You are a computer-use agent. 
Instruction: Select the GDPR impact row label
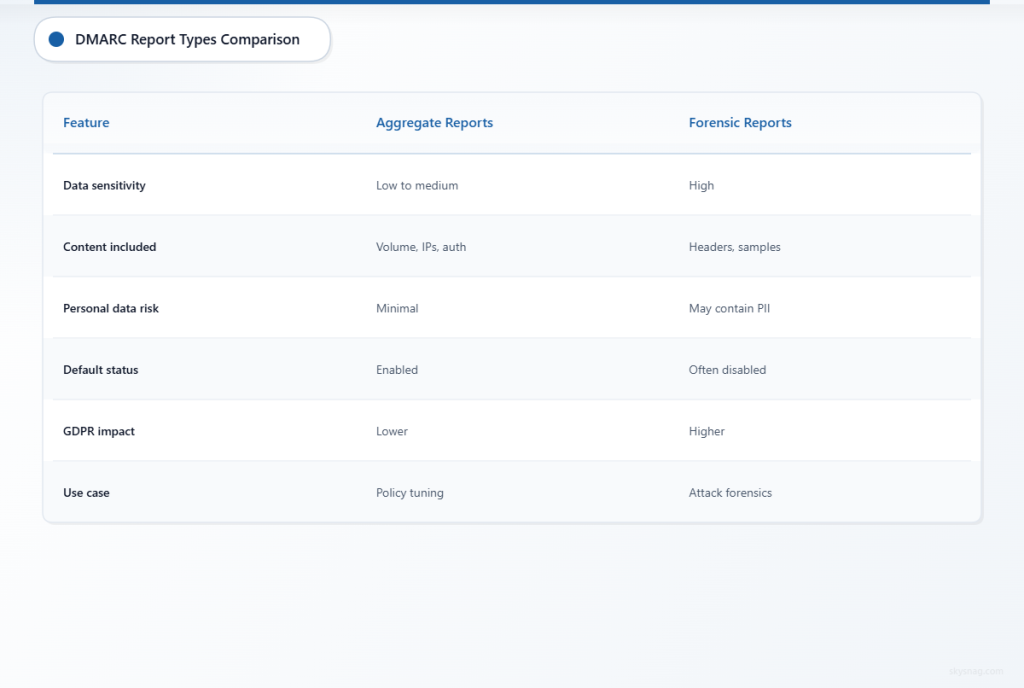click(99, 431)
